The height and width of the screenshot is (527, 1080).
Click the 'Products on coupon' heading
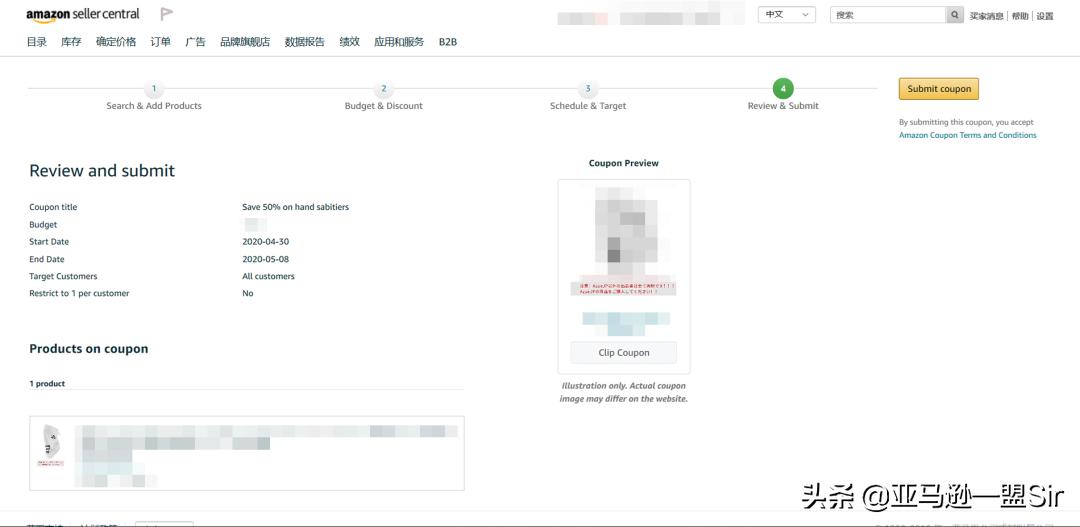(x=89, y=349)
